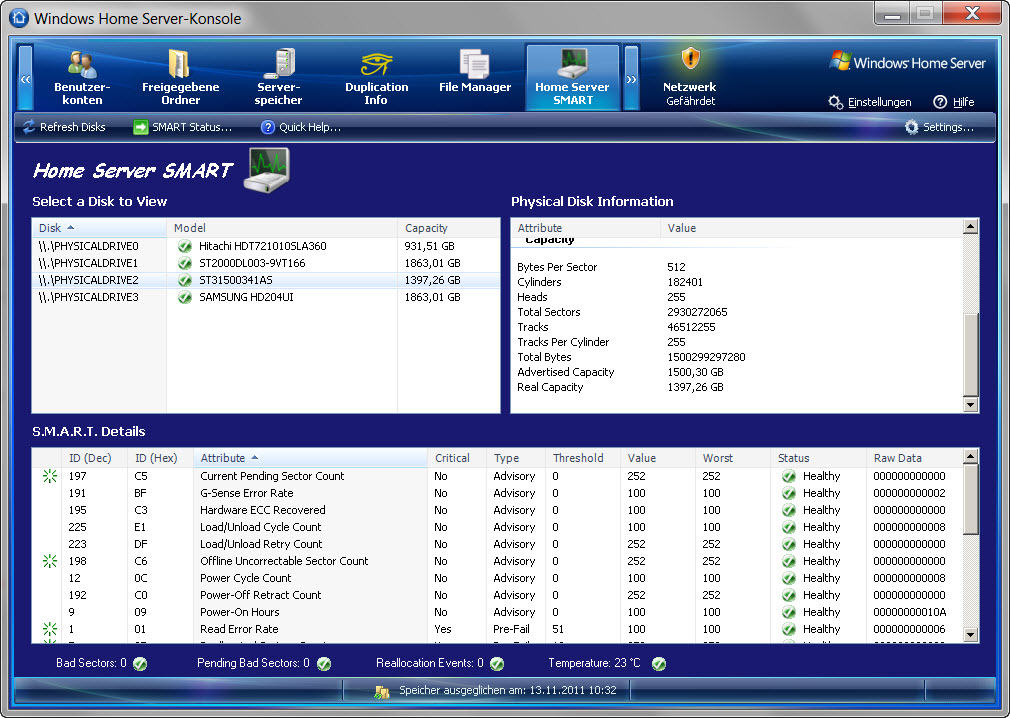Click the SAMSUNG HD204UI health icon
Screen dimensions: 1010x718
pyautogui.click(x=185, y=297)
